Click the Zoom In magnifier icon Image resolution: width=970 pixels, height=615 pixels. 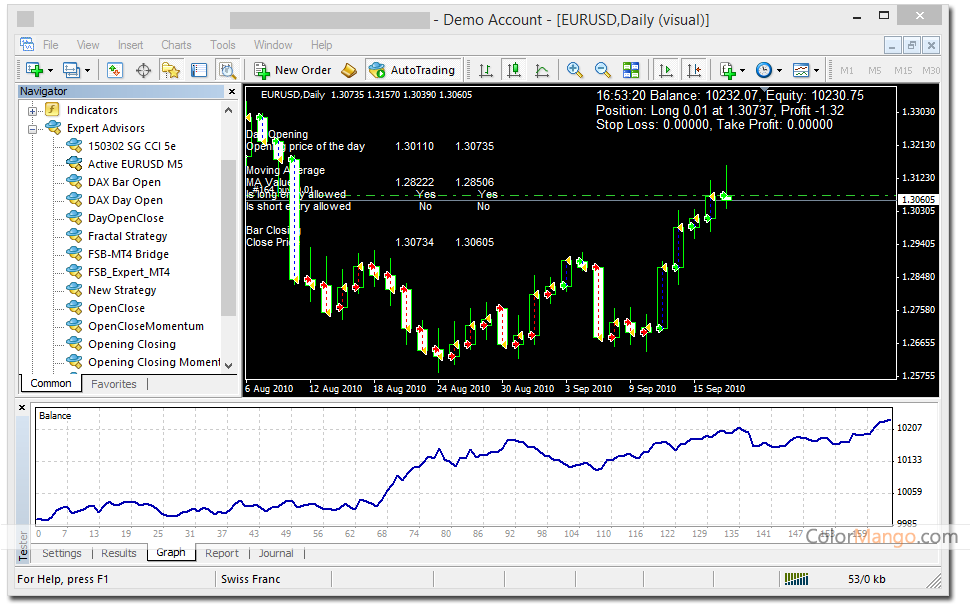click(x=575, y=70)
